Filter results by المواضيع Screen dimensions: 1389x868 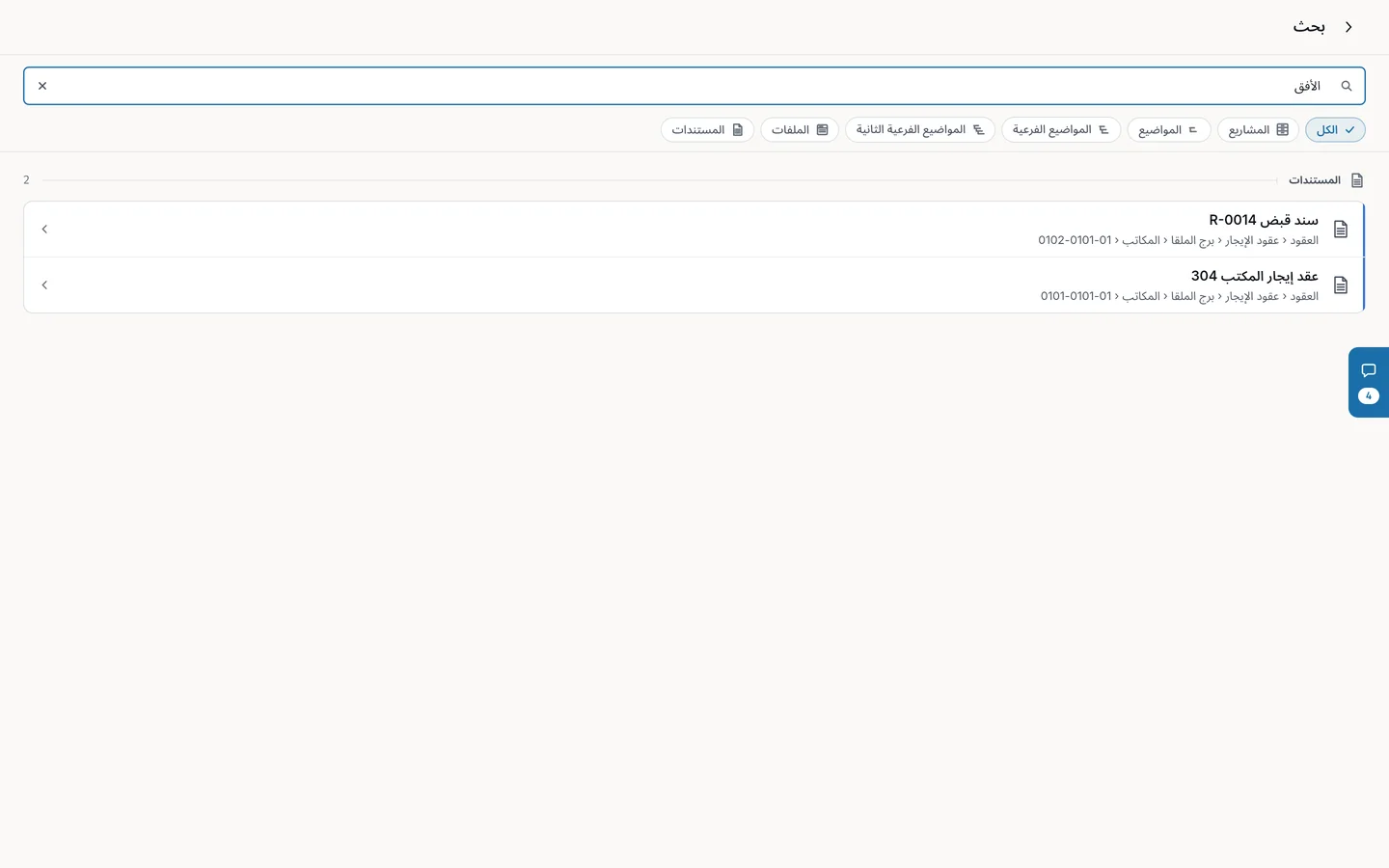click(1168, 130)
